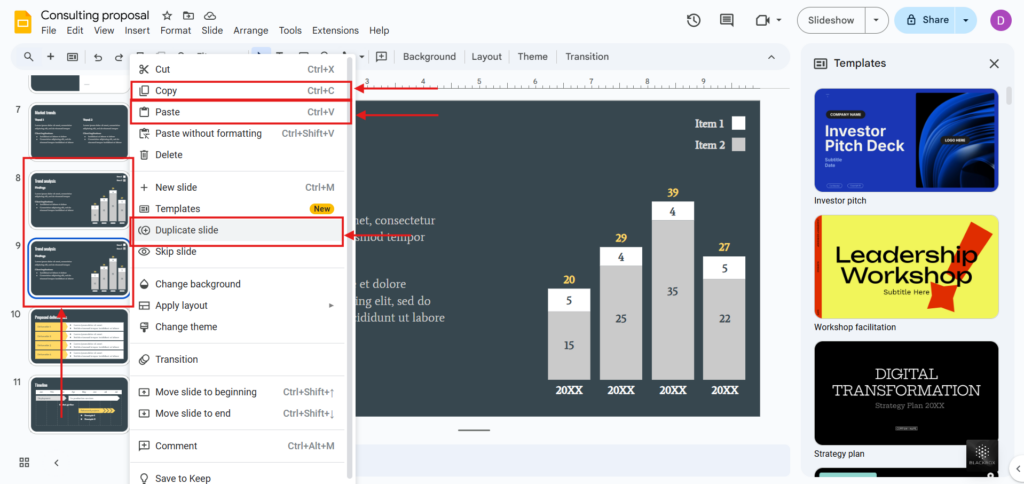
Task: Click the Slideshow button
Action: click(x=831, y=20)
